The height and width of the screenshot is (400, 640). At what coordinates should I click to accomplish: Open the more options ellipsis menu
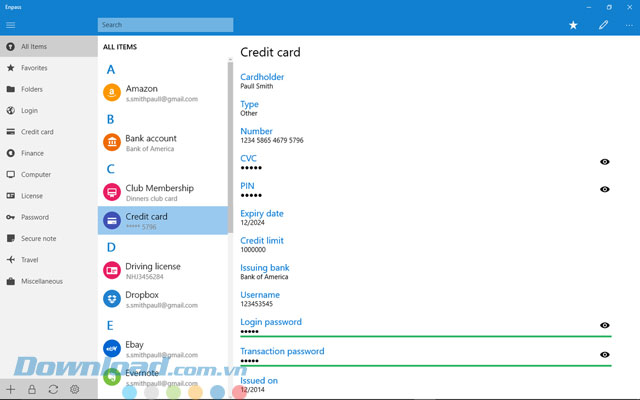[629, 25]
